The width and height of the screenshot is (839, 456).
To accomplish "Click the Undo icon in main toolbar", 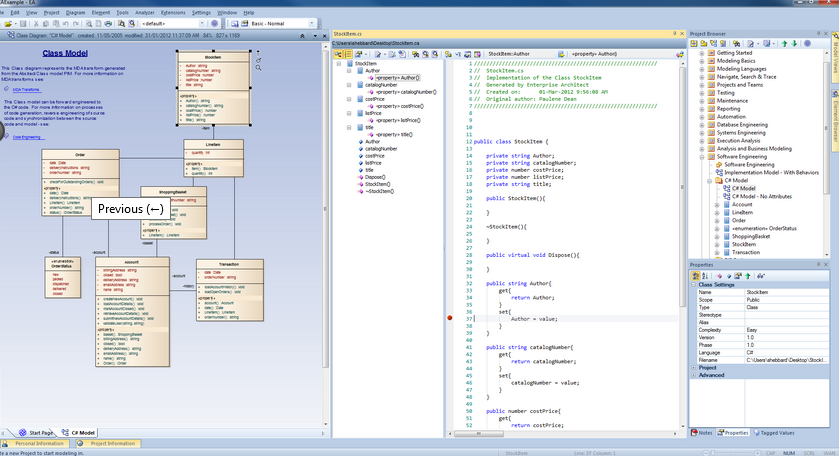I will pyautogui.click(x=65, y=24).
